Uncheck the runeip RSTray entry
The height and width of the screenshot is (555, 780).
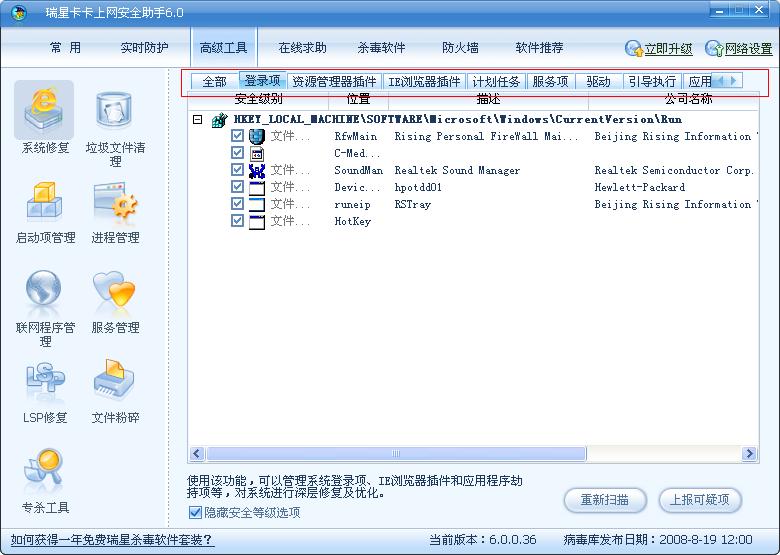click(x=237, y=203)
